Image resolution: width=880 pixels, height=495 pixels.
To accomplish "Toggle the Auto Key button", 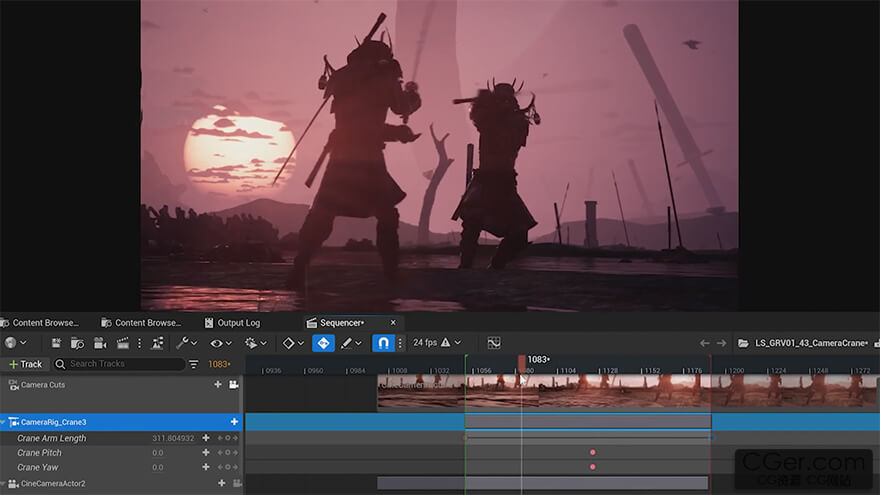I will [x=323, y=343].
